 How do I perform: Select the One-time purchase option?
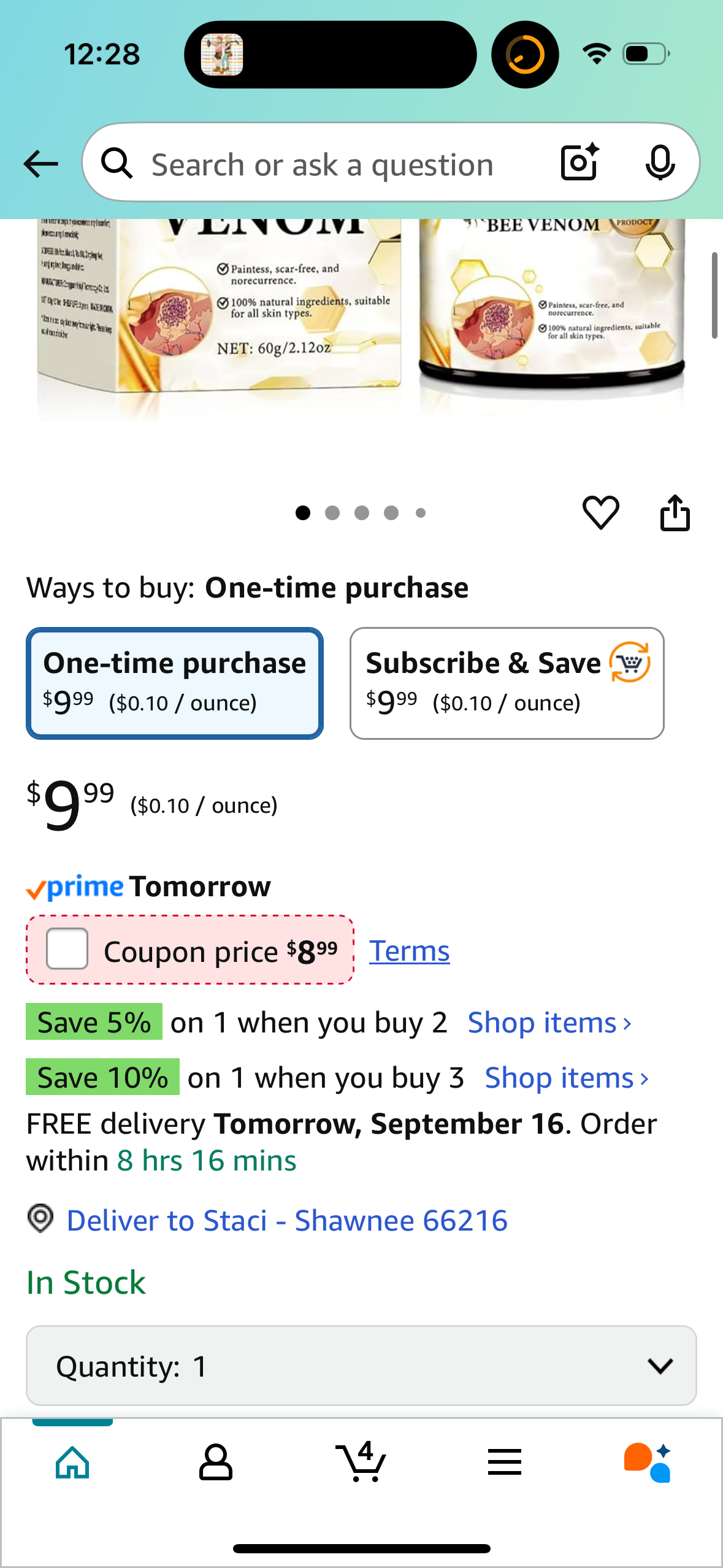tap(175, 683)
